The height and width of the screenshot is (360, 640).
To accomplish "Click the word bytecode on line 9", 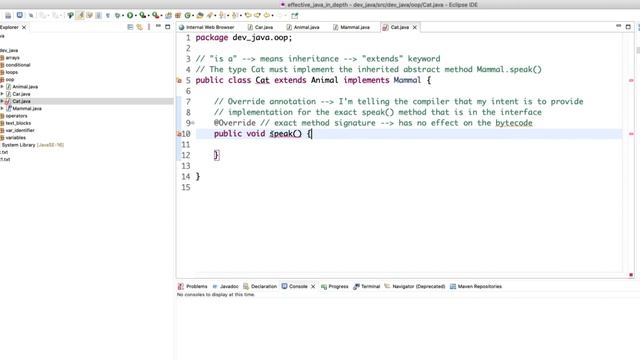I will (514, 123).
